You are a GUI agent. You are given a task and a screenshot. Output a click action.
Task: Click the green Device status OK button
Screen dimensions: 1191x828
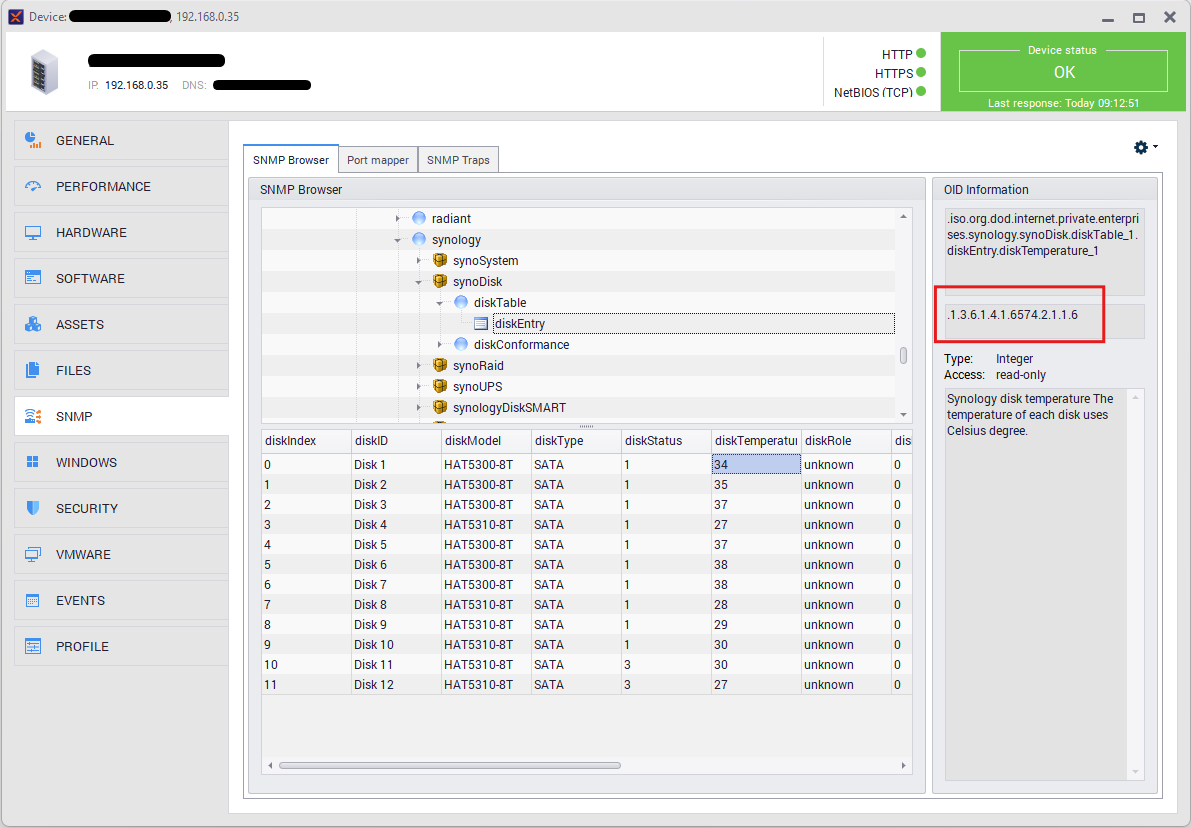[x=1063, y=72]
